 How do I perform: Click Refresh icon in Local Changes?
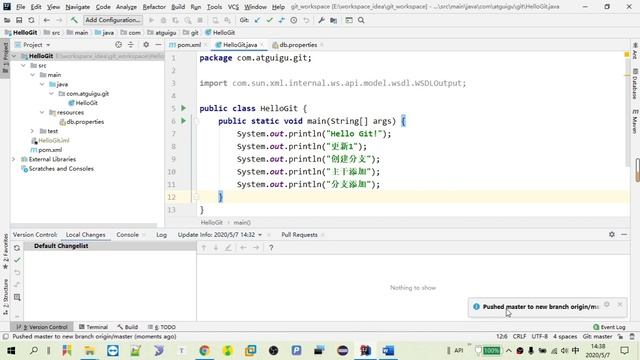pyautogui.click(x=17, y=248)
